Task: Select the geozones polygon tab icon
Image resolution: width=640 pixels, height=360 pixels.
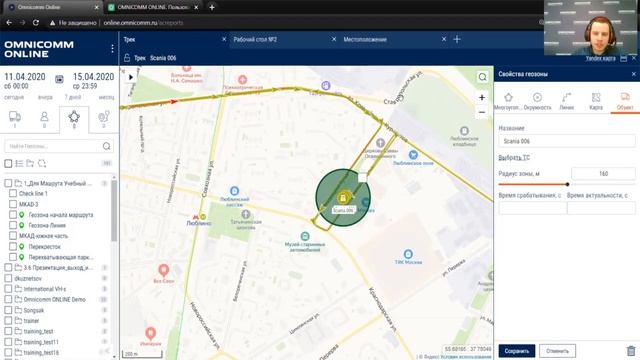Action: tap(74, 118)
